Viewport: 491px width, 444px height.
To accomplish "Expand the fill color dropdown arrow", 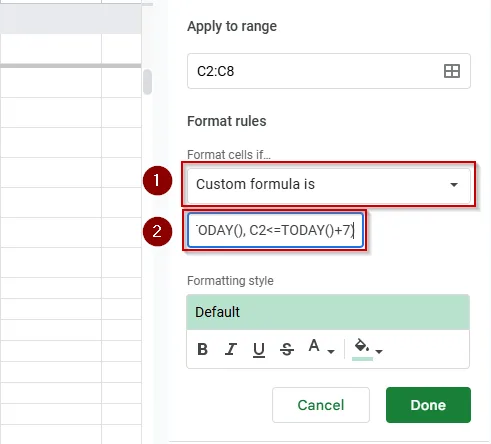I will pos(379,351).
